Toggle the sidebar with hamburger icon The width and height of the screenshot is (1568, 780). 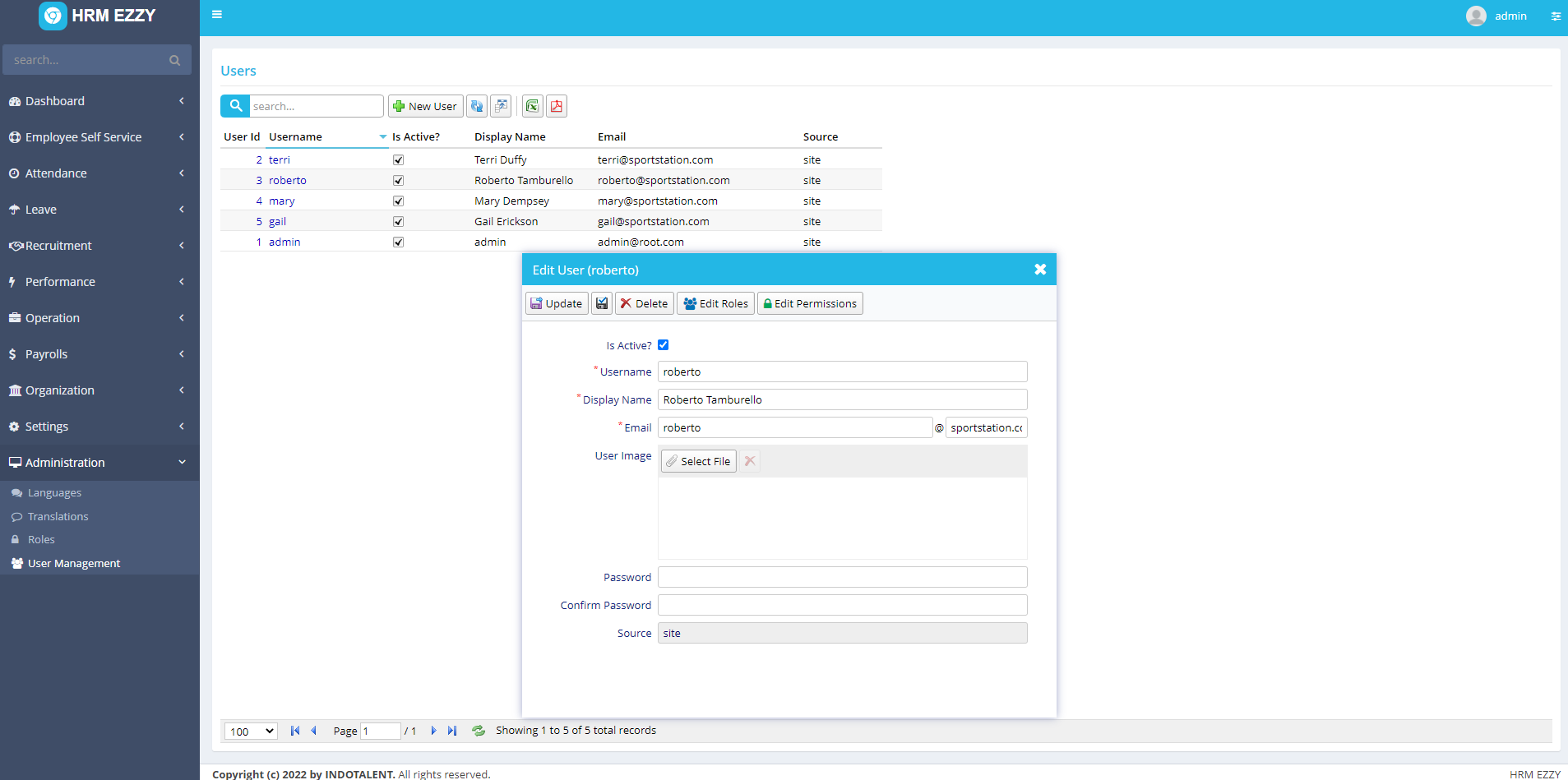(x=217, y=15)
